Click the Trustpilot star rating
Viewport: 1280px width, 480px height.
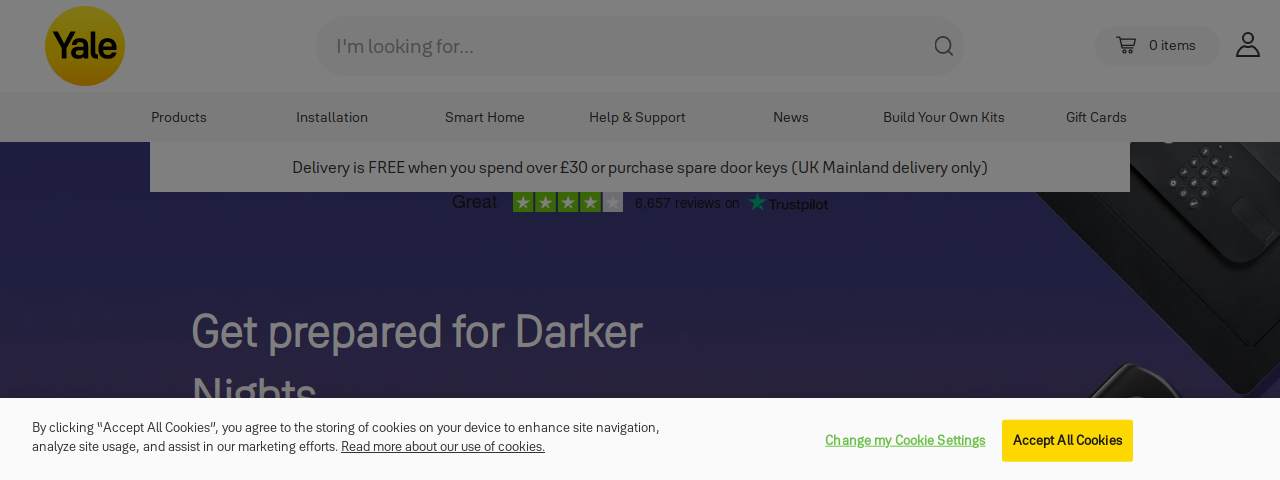tap(568, 202)
